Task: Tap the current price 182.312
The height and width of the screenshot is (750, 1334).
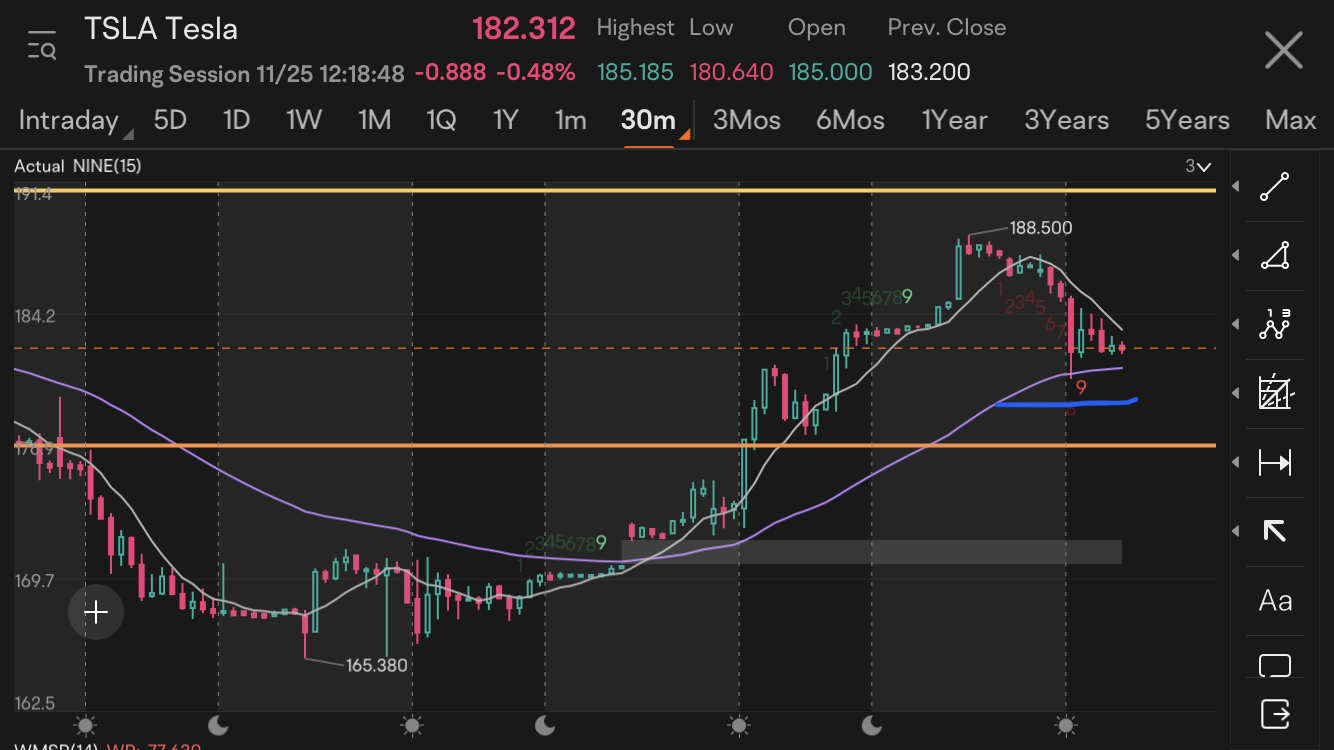Action: click(x=524, y=28)
